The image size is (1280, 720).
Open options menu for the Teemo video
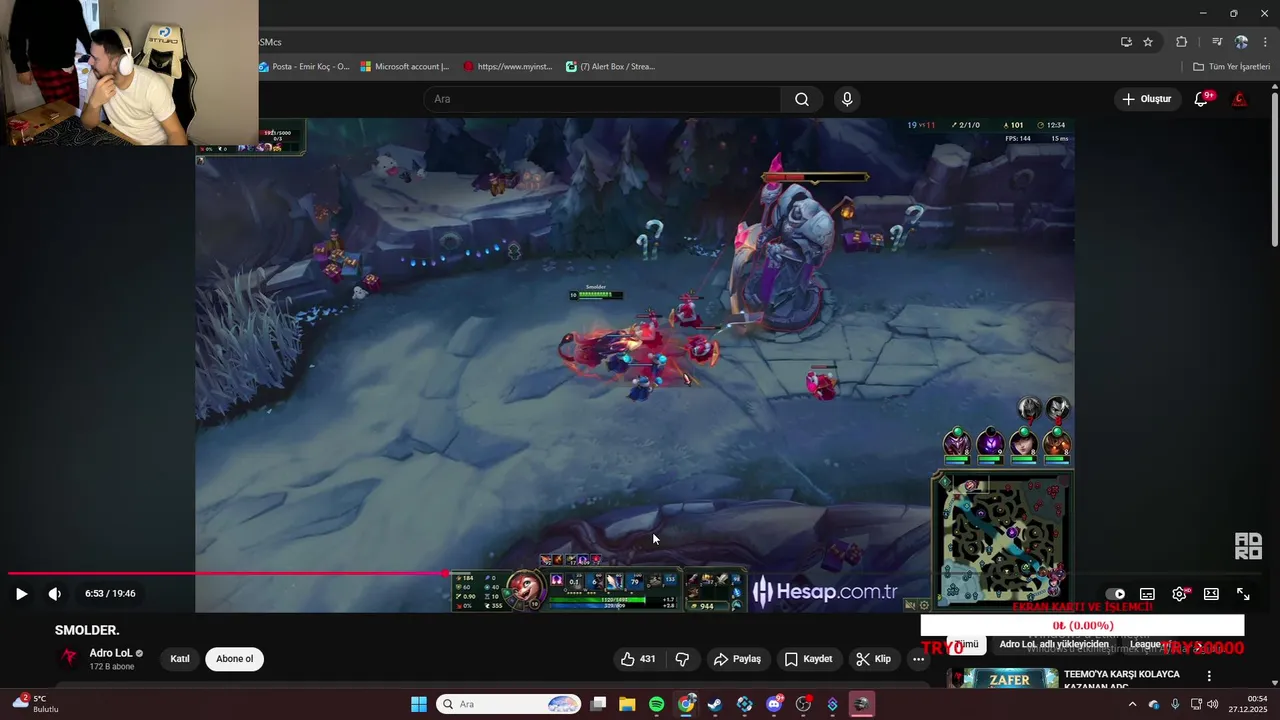pyautogui.click(x=1209, y=676)
